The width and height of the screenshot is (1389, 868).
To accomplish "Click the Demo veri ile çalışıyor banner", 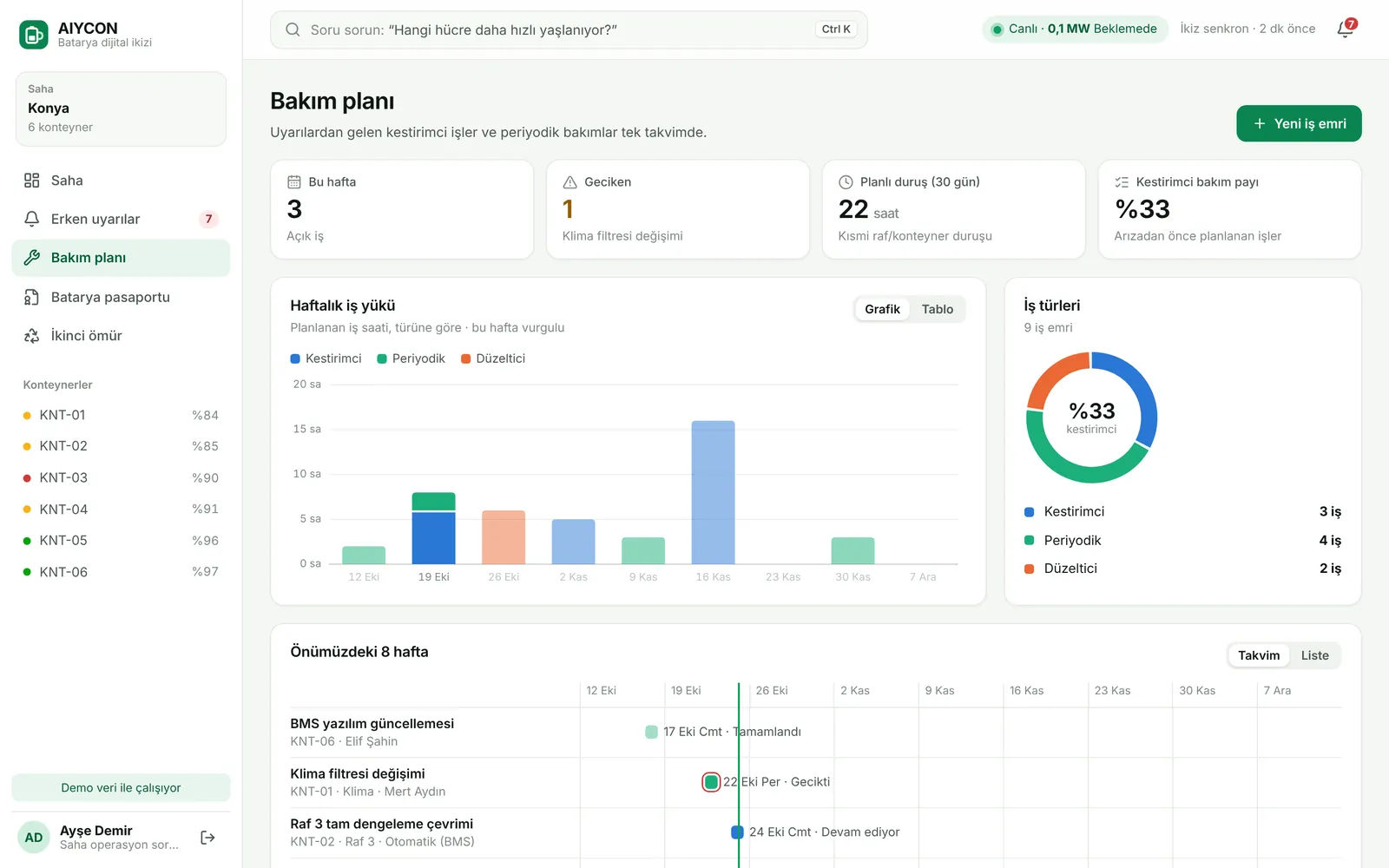I will pyautogui.click(x=121, y=787).
